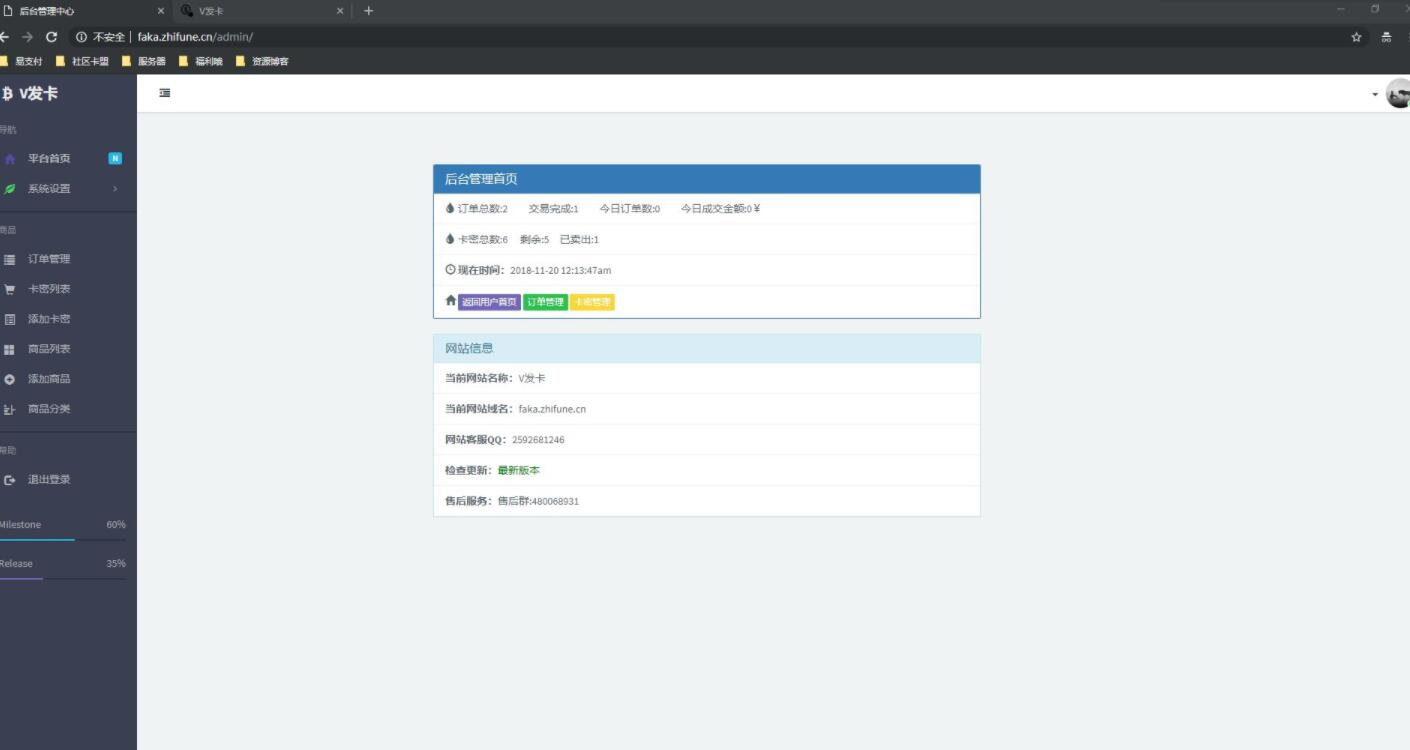Click the sort icon beside 商品分类
1410x750 pixels.
click(x=10, y=409)
